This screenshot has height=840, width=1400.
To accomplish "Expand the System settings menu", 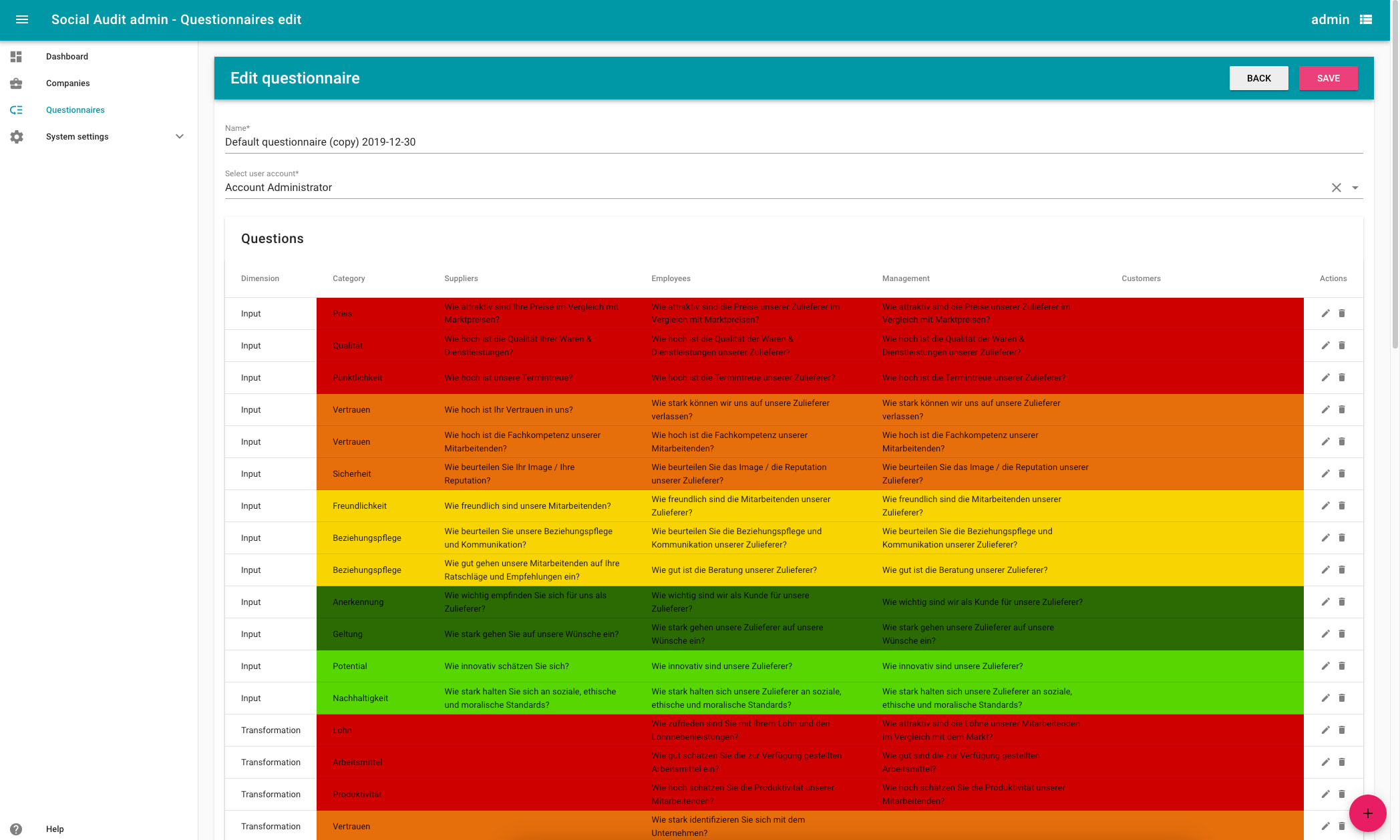I will click(x=179, y=137).
